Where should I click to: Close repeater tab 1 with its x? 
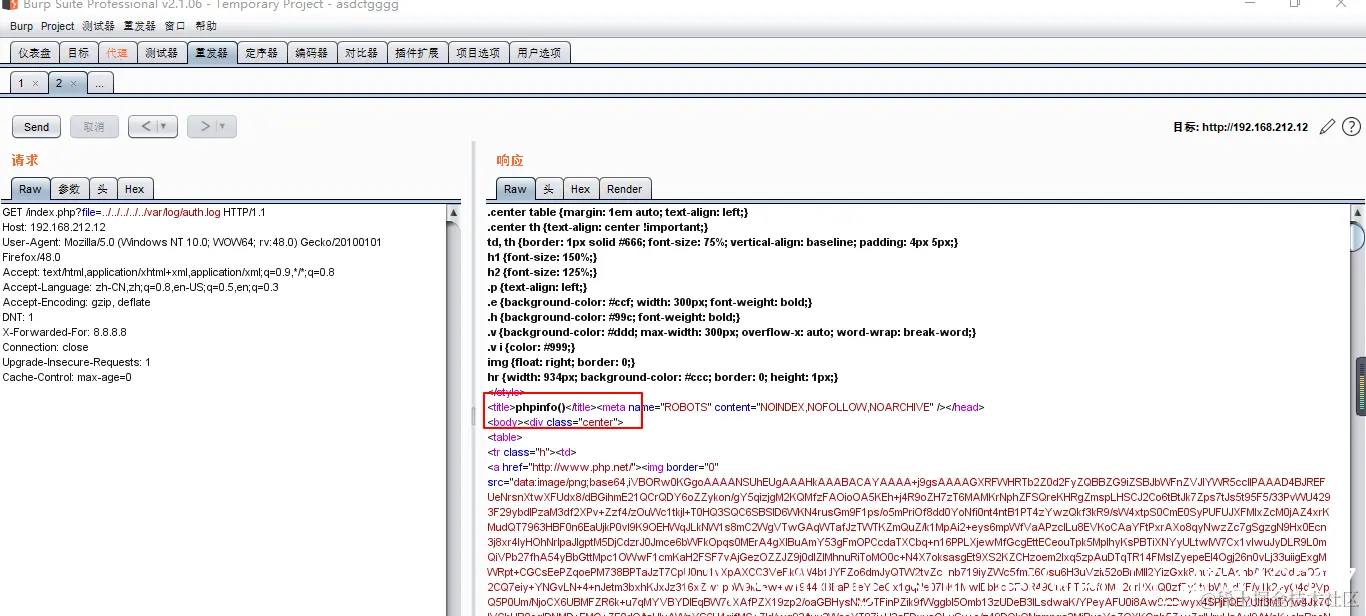(35, 84)
